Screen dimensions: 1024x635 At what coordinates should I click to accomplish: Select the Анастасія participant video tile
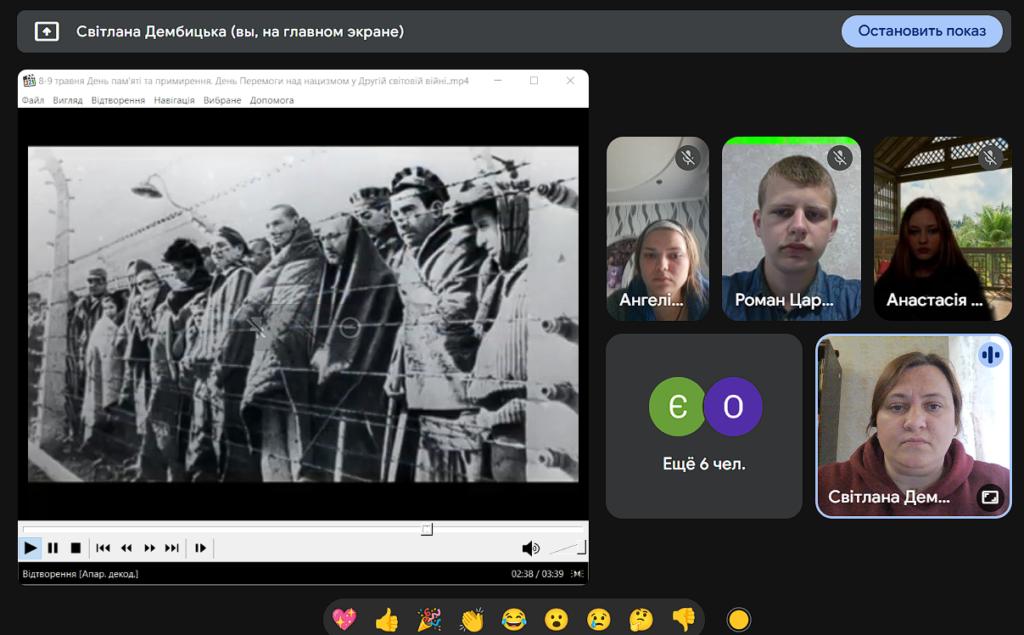click(943, 229)
